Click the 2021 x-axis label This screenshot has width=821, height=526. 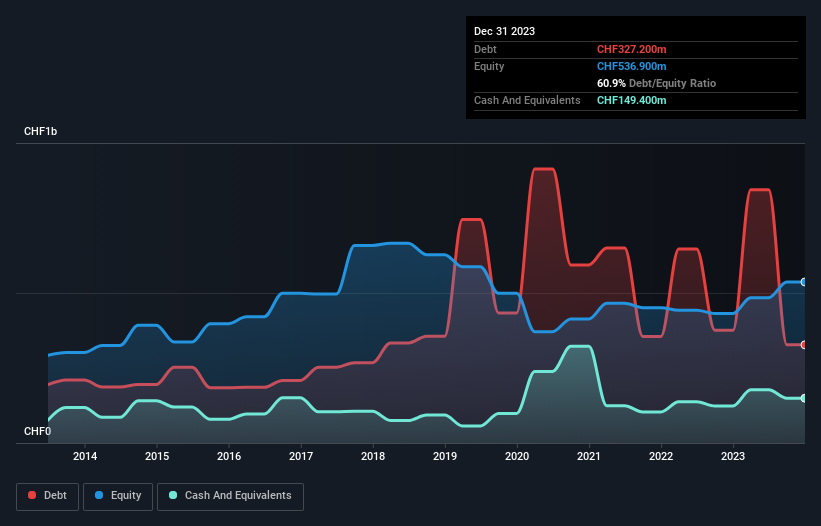[589, 456]
